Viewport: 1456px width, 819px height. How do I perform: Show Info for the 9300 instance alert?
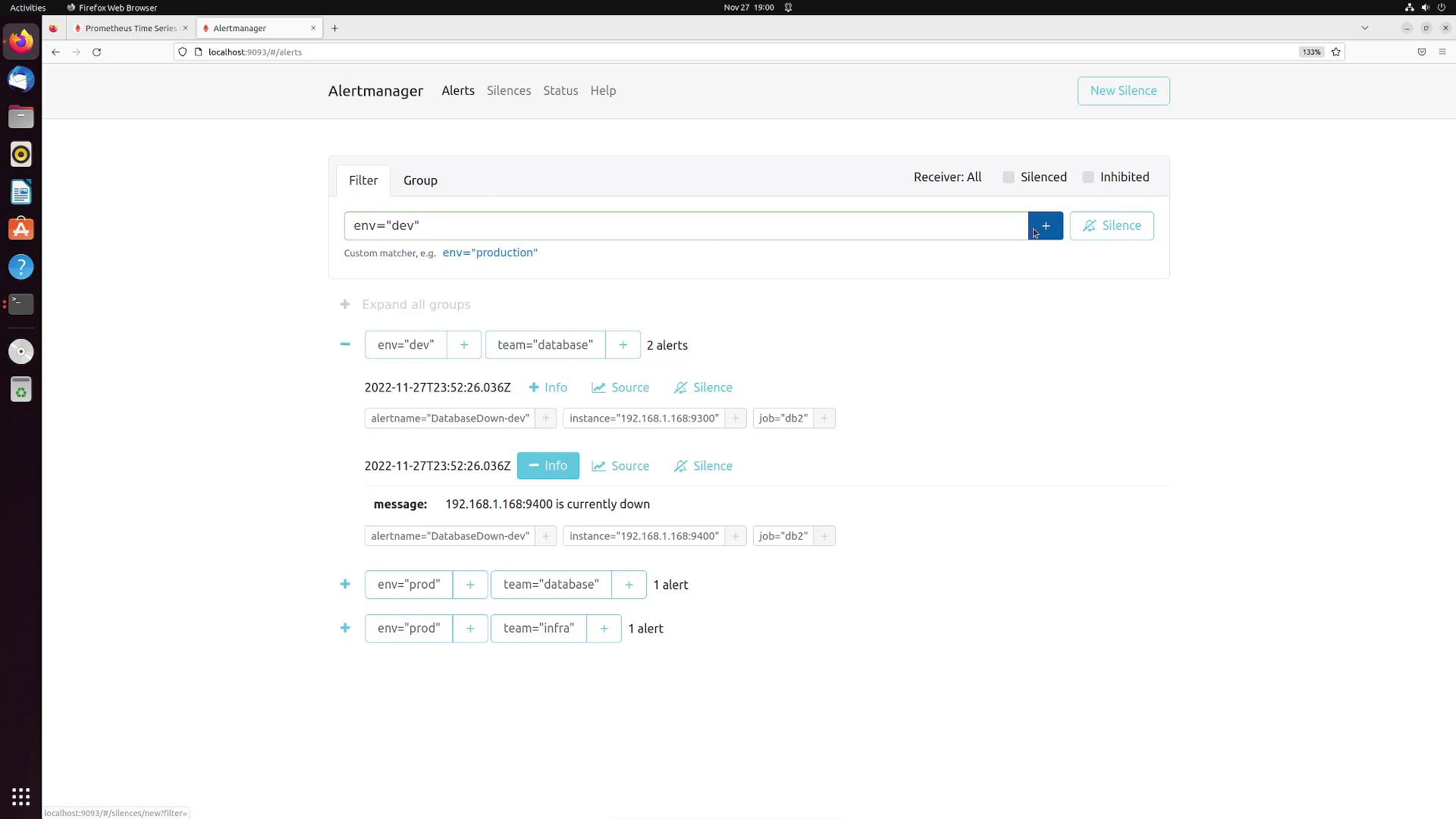(548, 388)
